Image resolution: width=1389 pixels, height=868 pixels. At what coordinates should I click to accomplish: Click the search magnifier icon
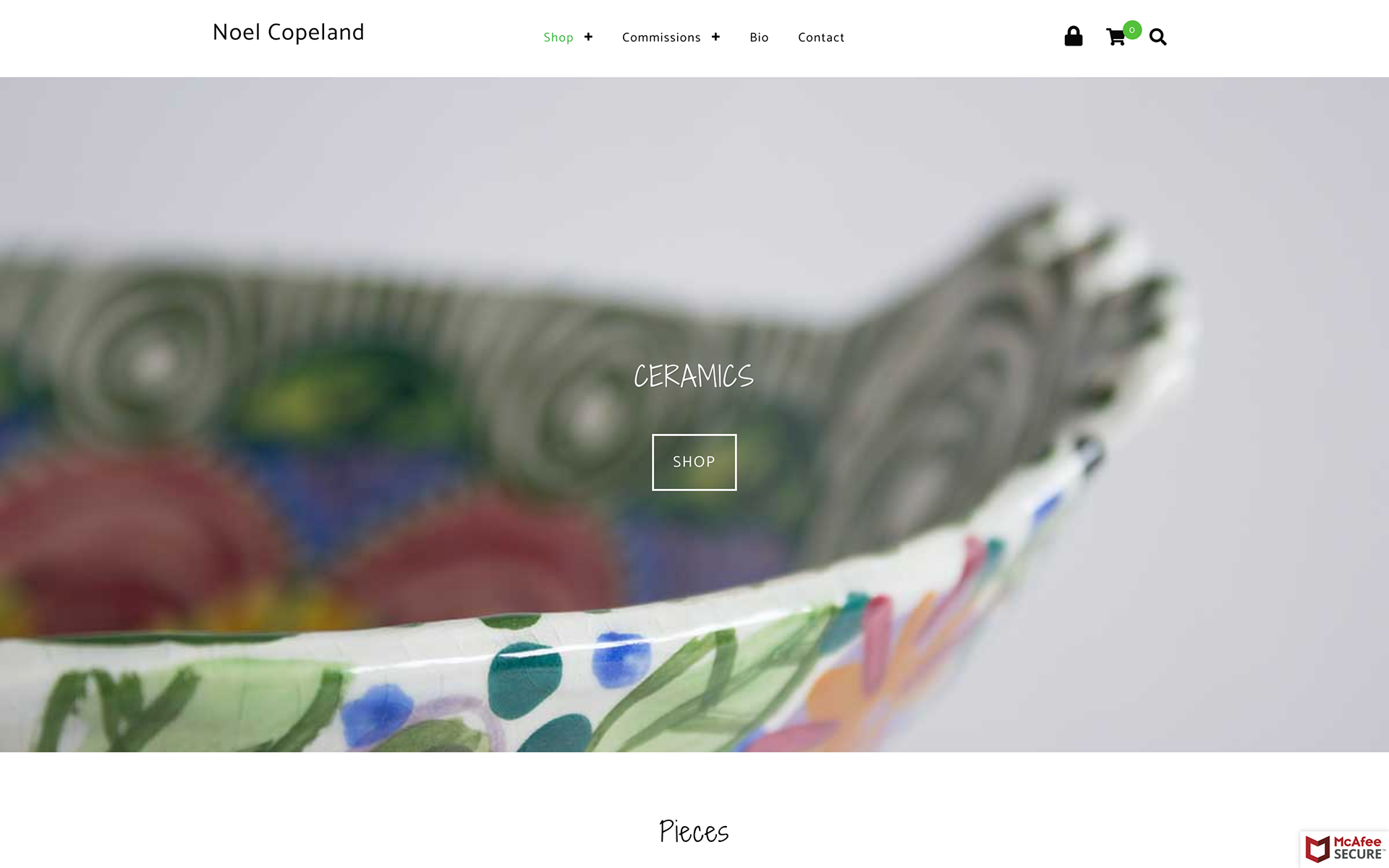pyautogui.click(x=1157, y=38)
